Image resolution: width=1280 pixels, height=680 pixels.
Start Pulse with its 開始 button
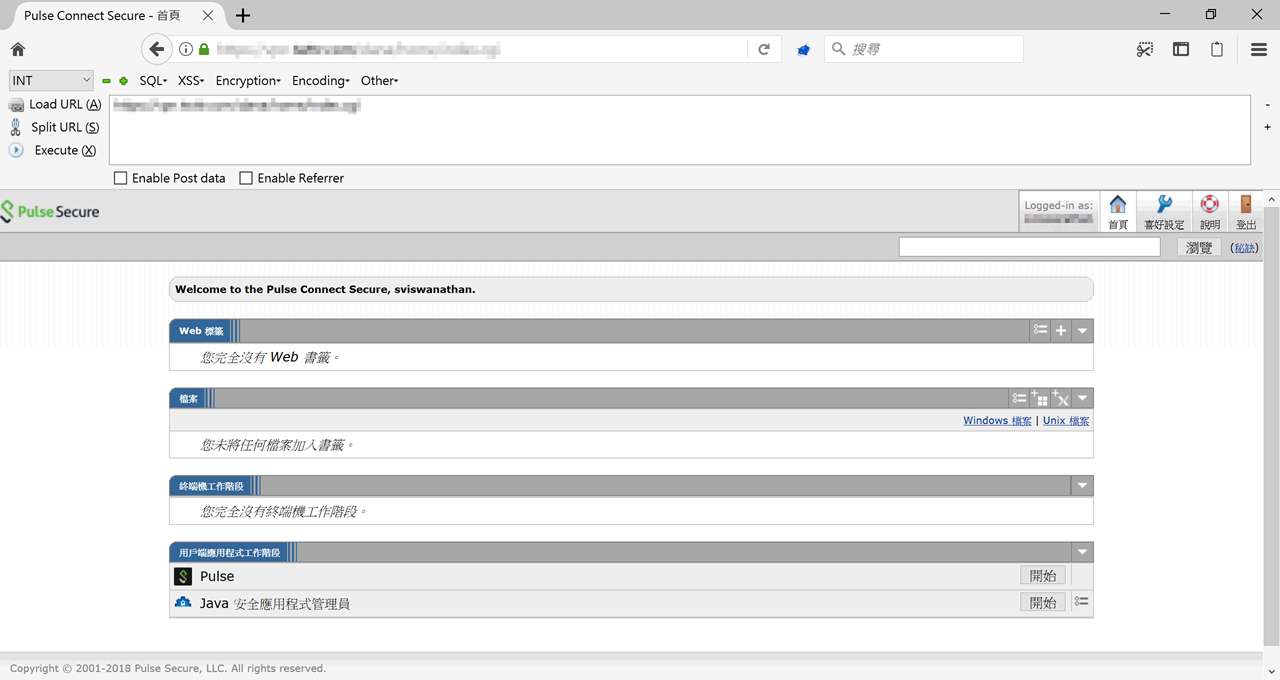1043,575
